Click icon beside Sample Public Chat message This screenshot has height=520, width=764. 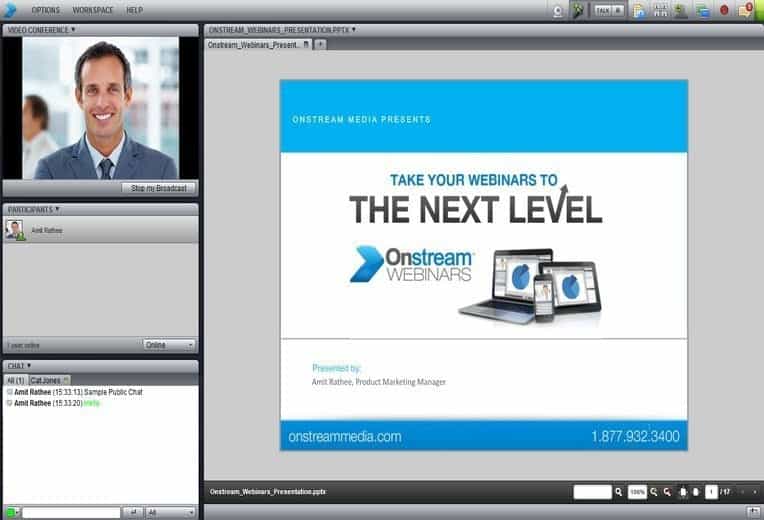(x=9, y=392)
